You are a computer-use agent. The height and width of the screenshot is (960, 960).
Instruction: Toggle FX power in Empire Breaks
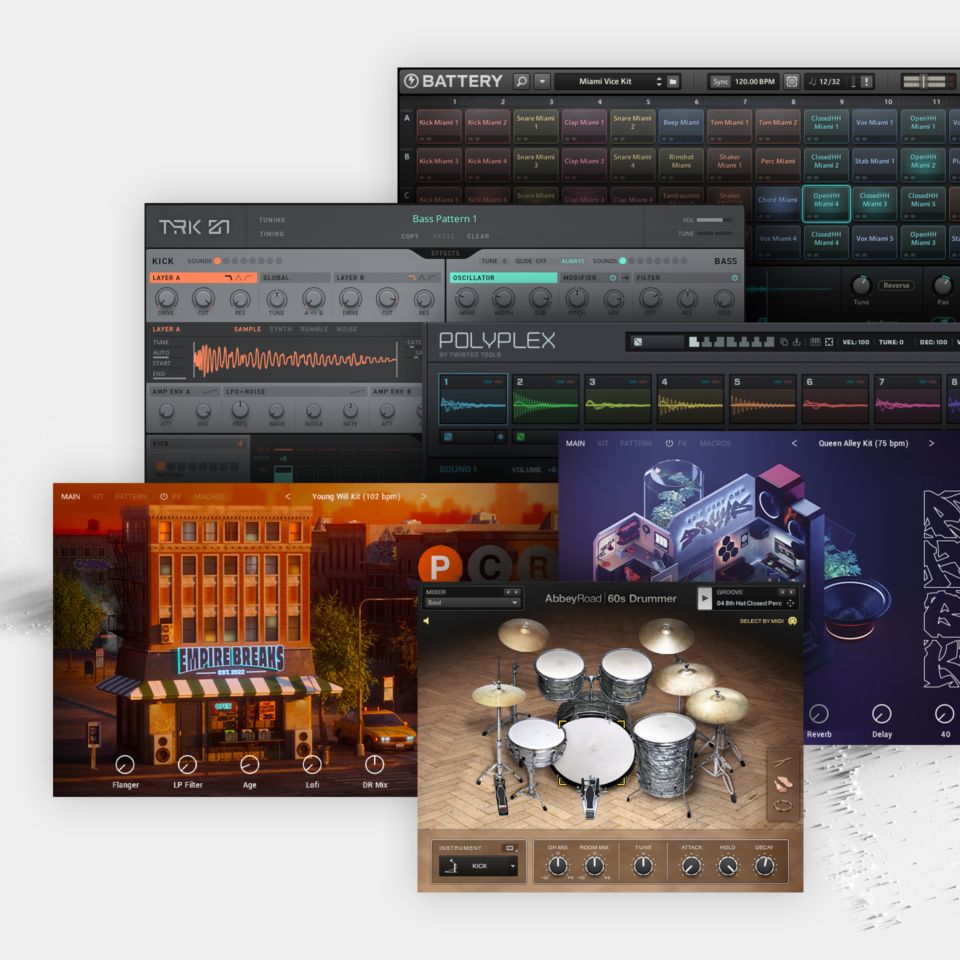point(164,496)
